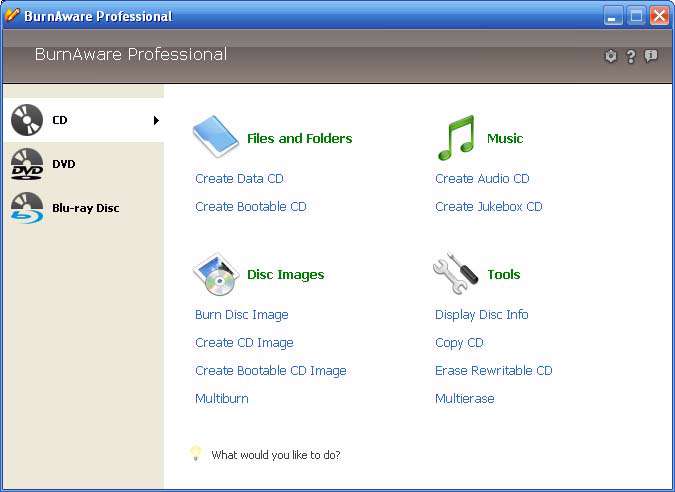This screenshot has height=492, width=675.
Task: Switch to the DVD tab
Action: click(x=84, y=164)
